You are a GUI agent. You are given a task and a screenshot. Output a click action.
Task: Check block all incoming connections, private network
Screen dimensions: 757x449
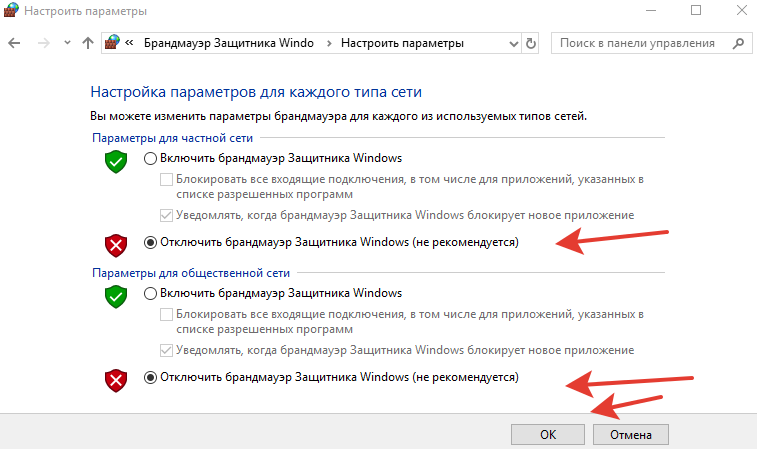pos(166,180)
